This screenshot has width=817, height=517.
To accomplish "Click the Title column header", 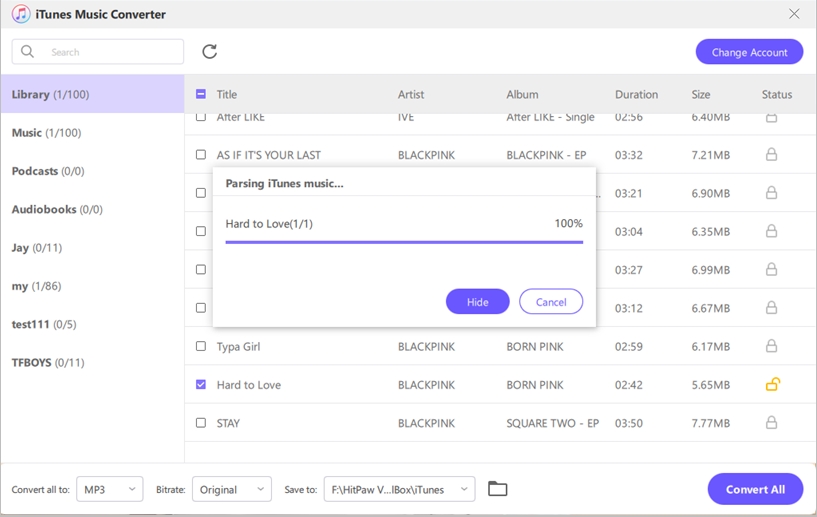I will click(x=227, y=94).
